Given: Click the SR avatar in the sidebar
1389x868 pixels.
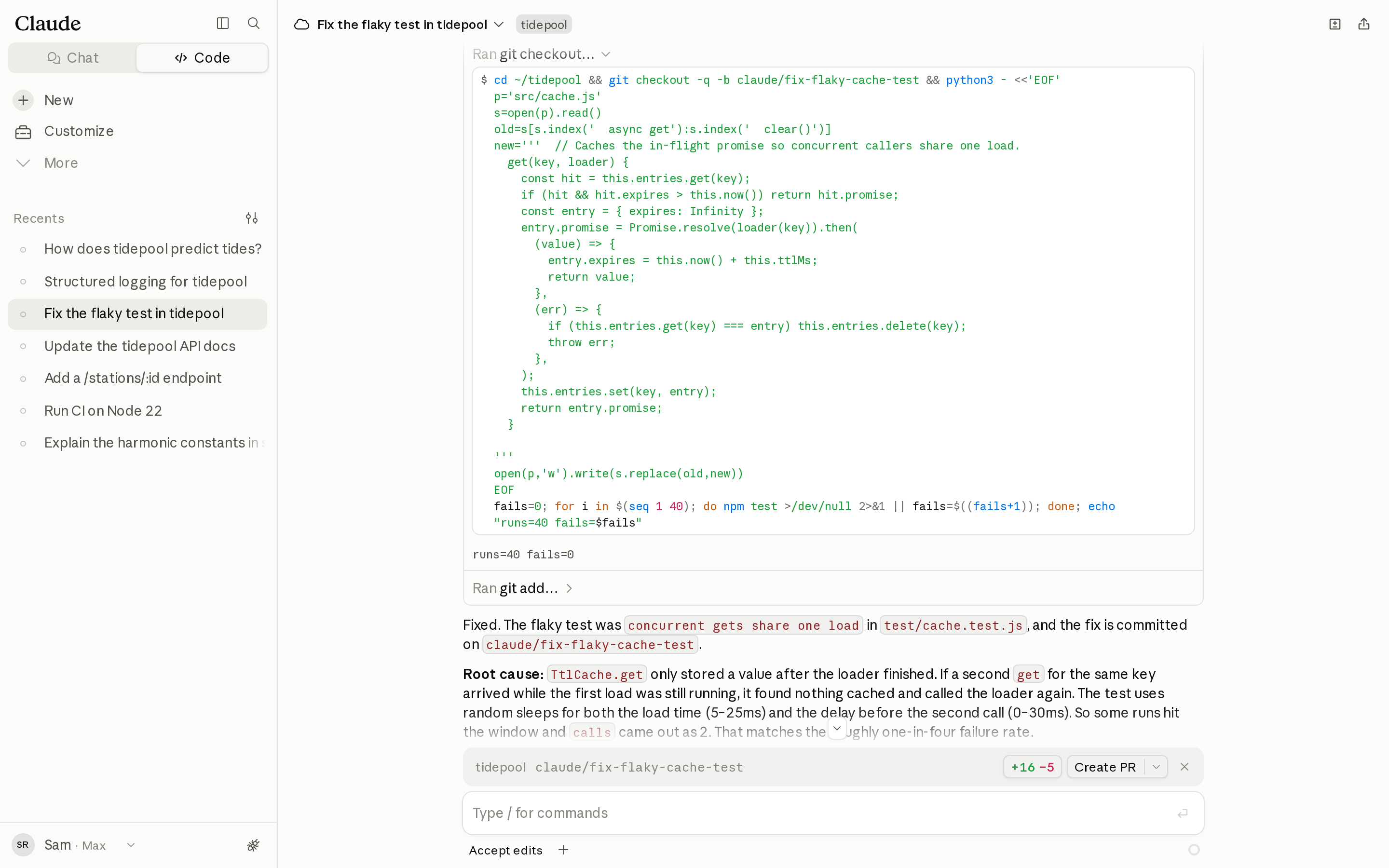Looking at the screenshot, I should point(23,845).
